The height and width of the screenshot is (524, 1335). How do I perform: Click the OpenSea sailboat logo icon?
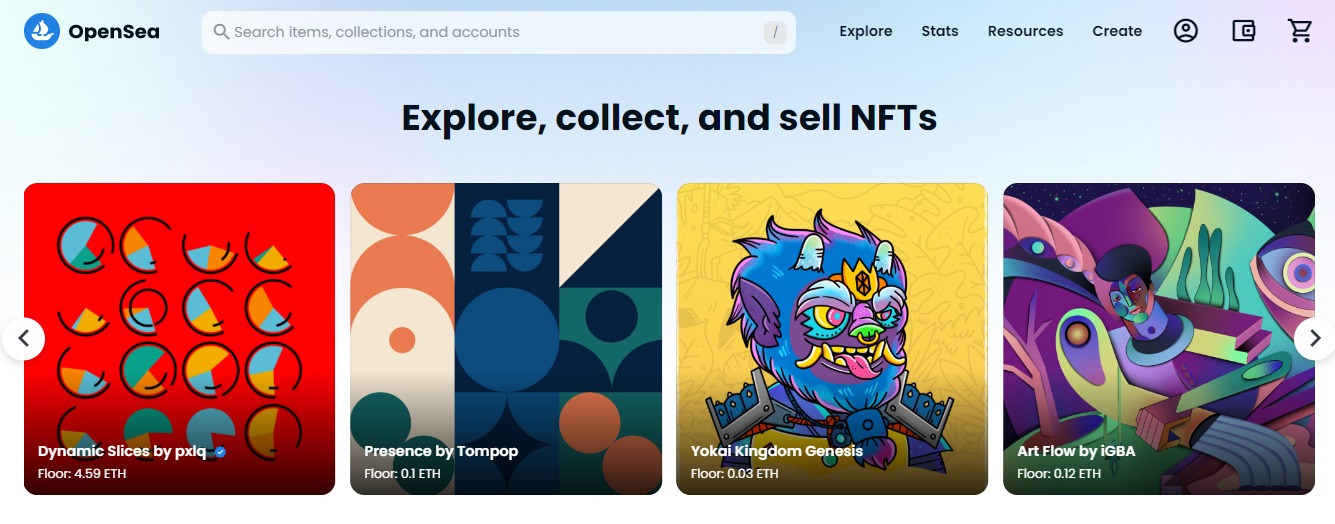point(42,32)
